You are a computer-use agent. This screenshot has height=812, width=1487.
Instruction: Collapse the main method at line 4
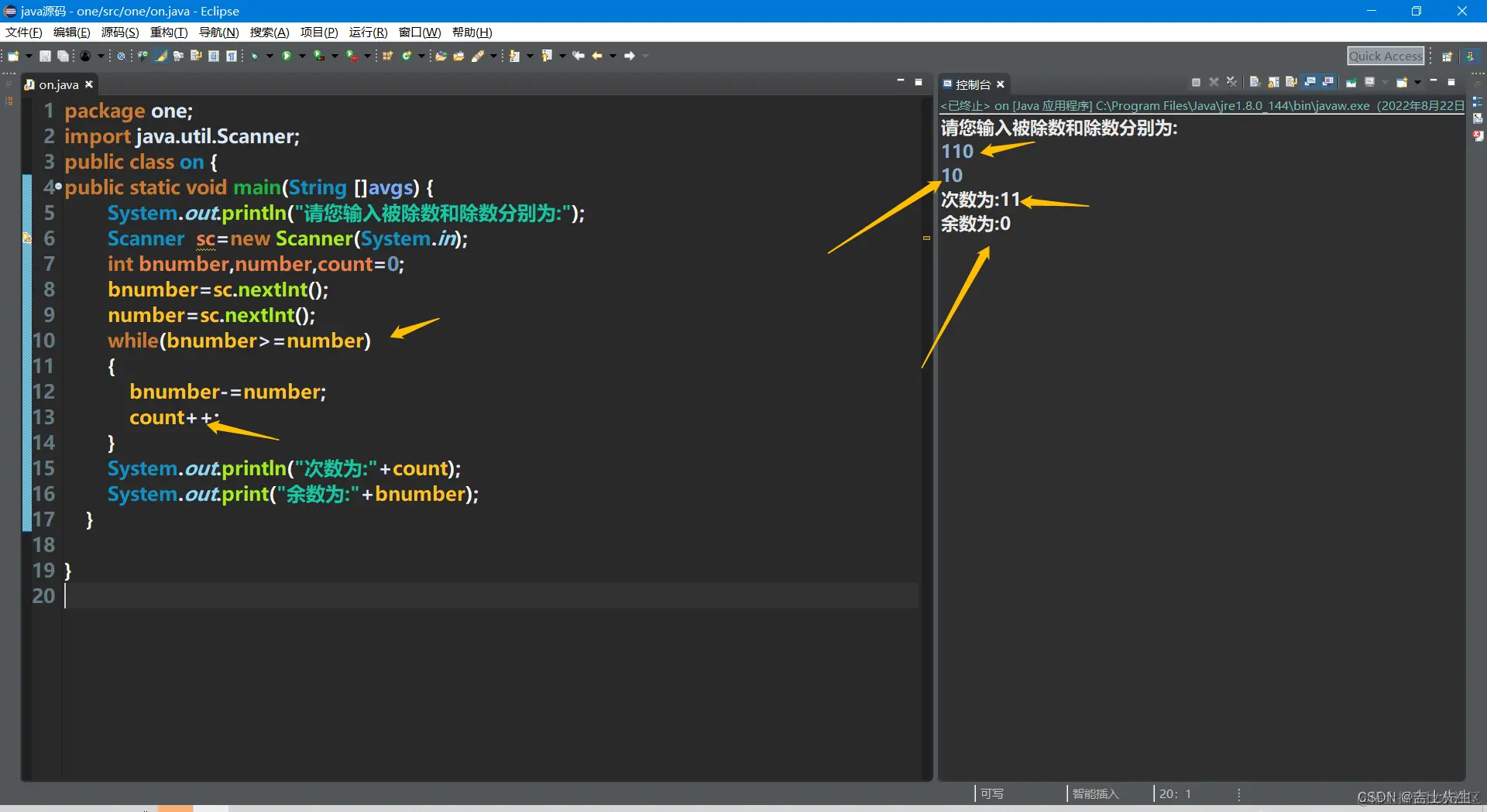point(59,187)
